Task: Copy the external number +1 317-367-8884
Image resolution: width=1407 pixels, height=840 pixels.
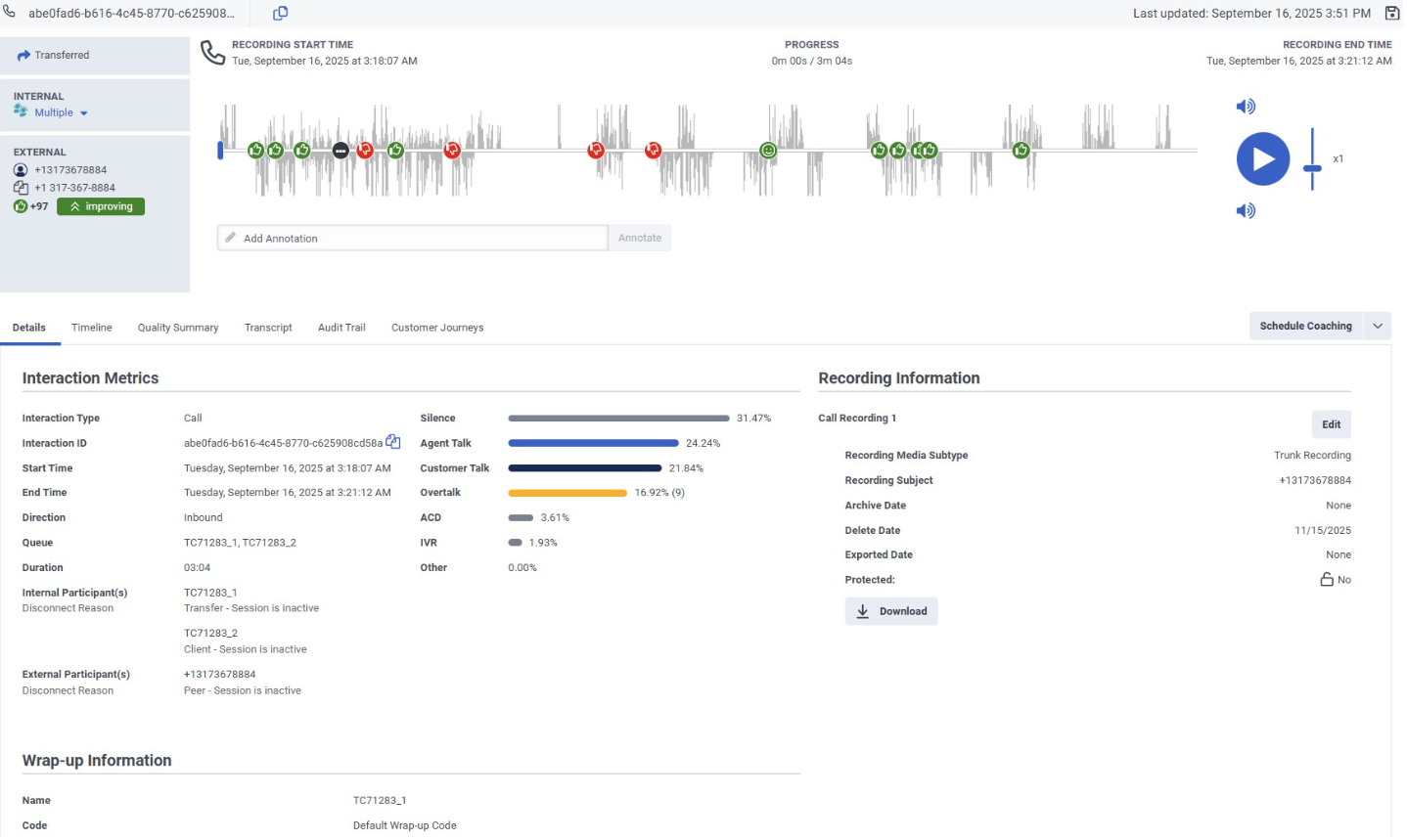Action: click(21, 188)
